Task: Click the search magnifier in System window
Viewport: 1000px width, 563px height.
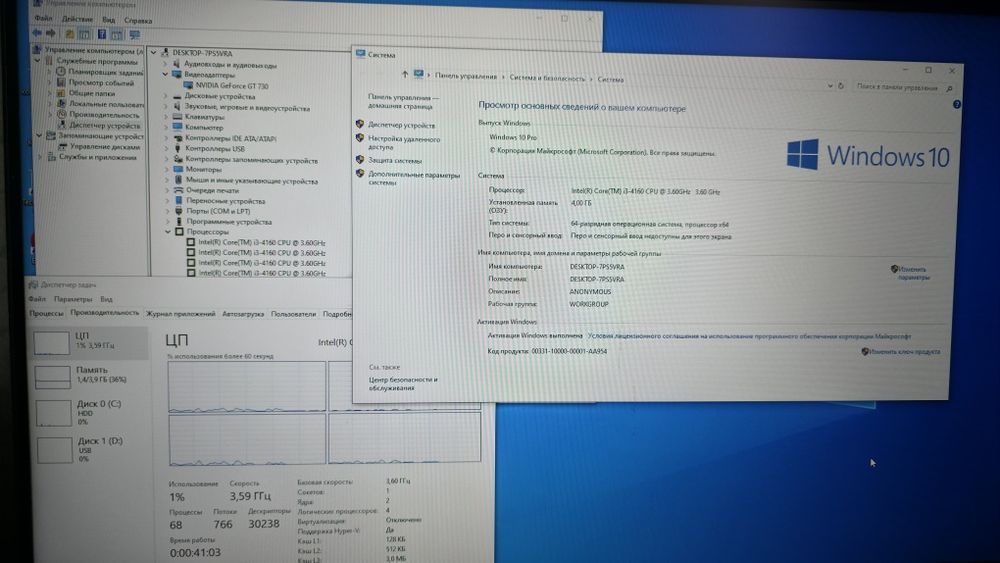Action: (x=950, y=88)
